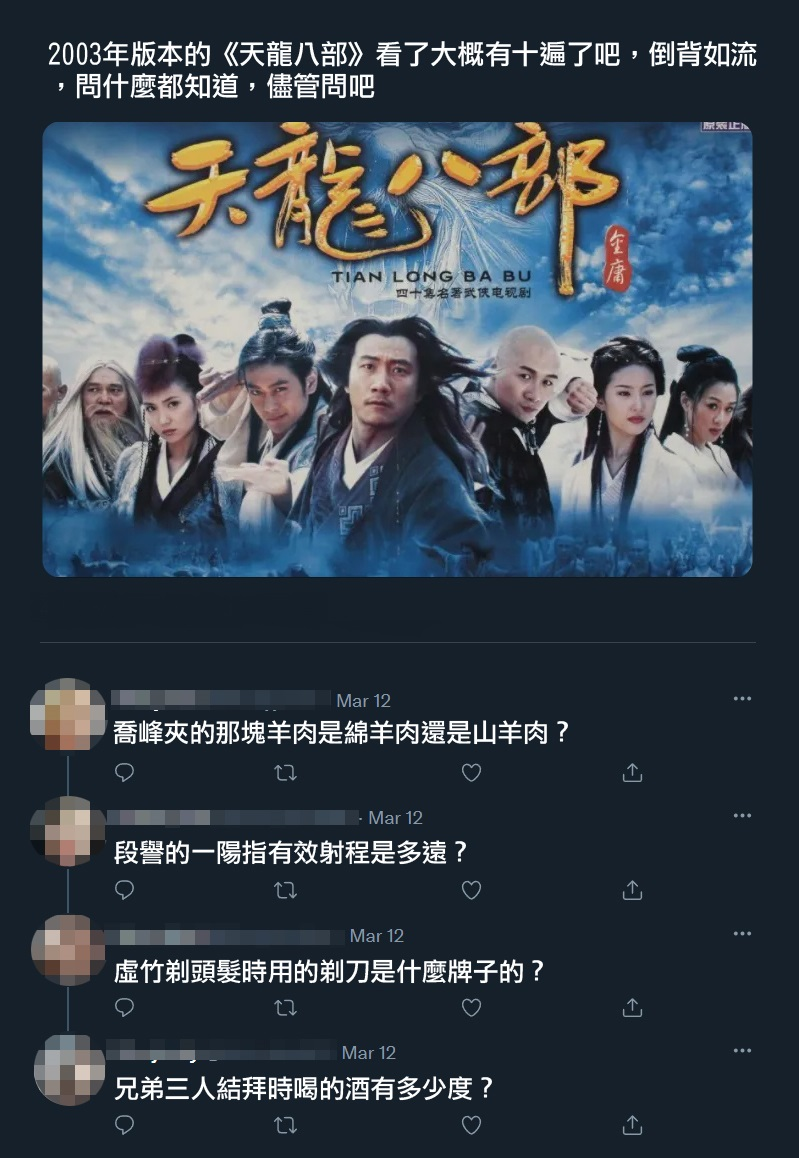Like the 段譽 一陽指 range comment
The image size is (799, 1158).
471,890
